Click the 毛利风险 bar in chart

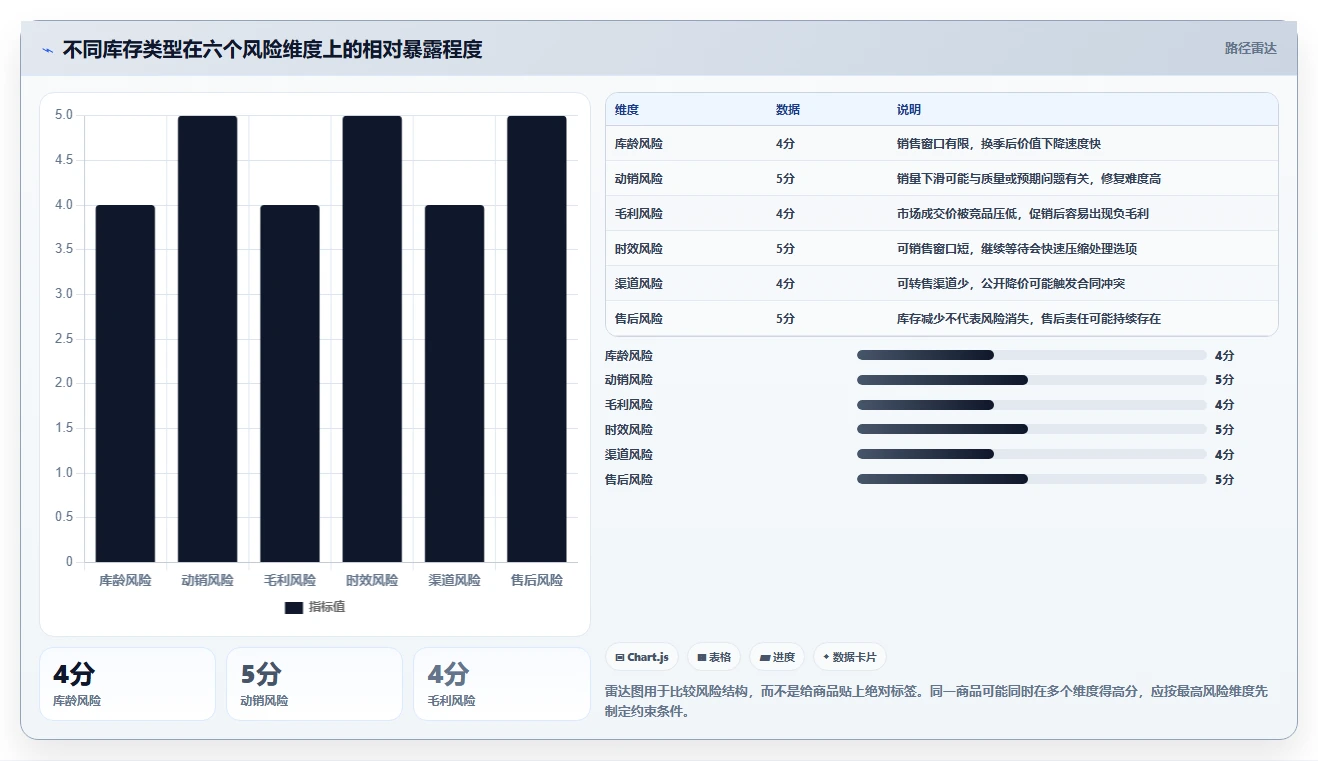tap(290, 383)
